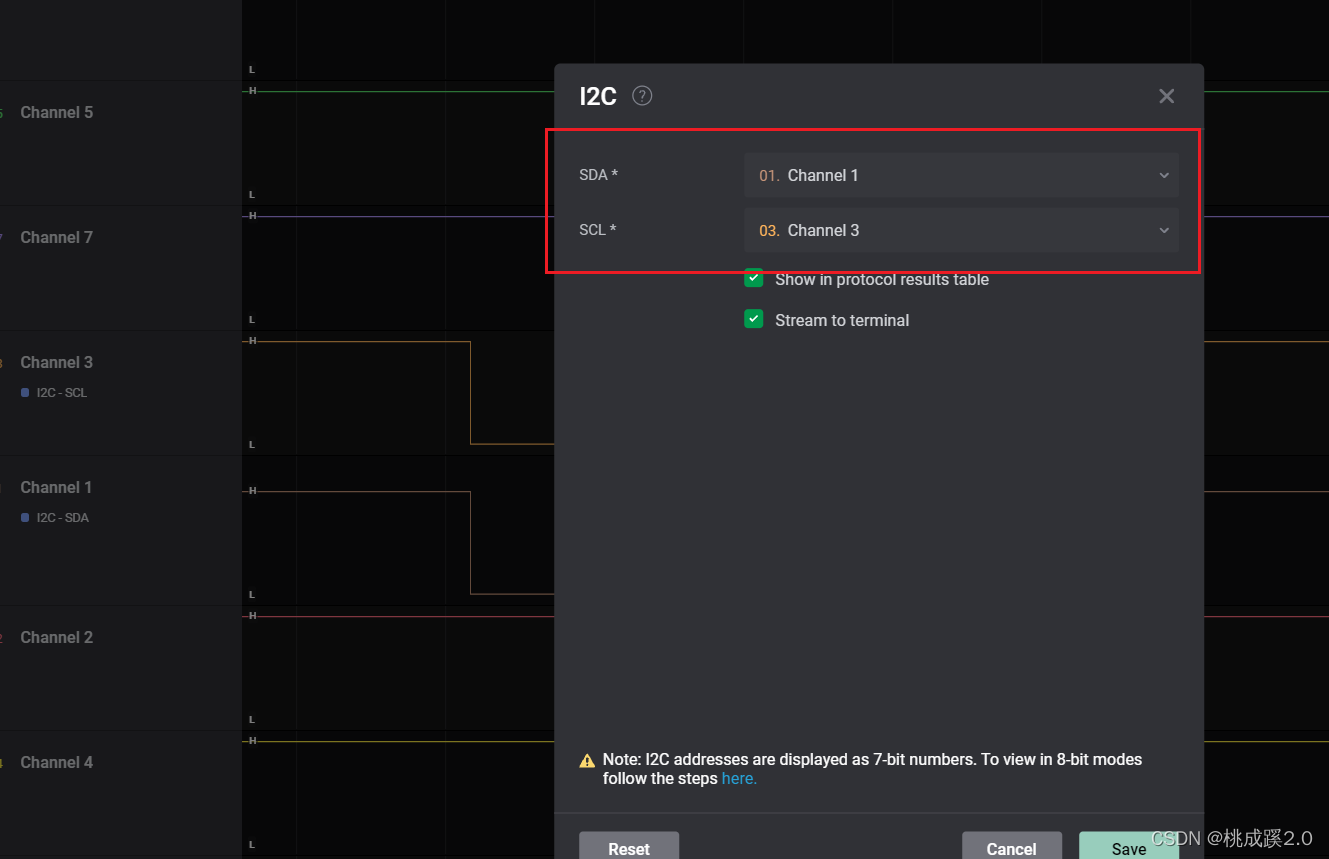The width and height of the screenshot is (1329, 859).
Task: Toggle Show in protocol results table checkbox
Action: tap(754, 278)
